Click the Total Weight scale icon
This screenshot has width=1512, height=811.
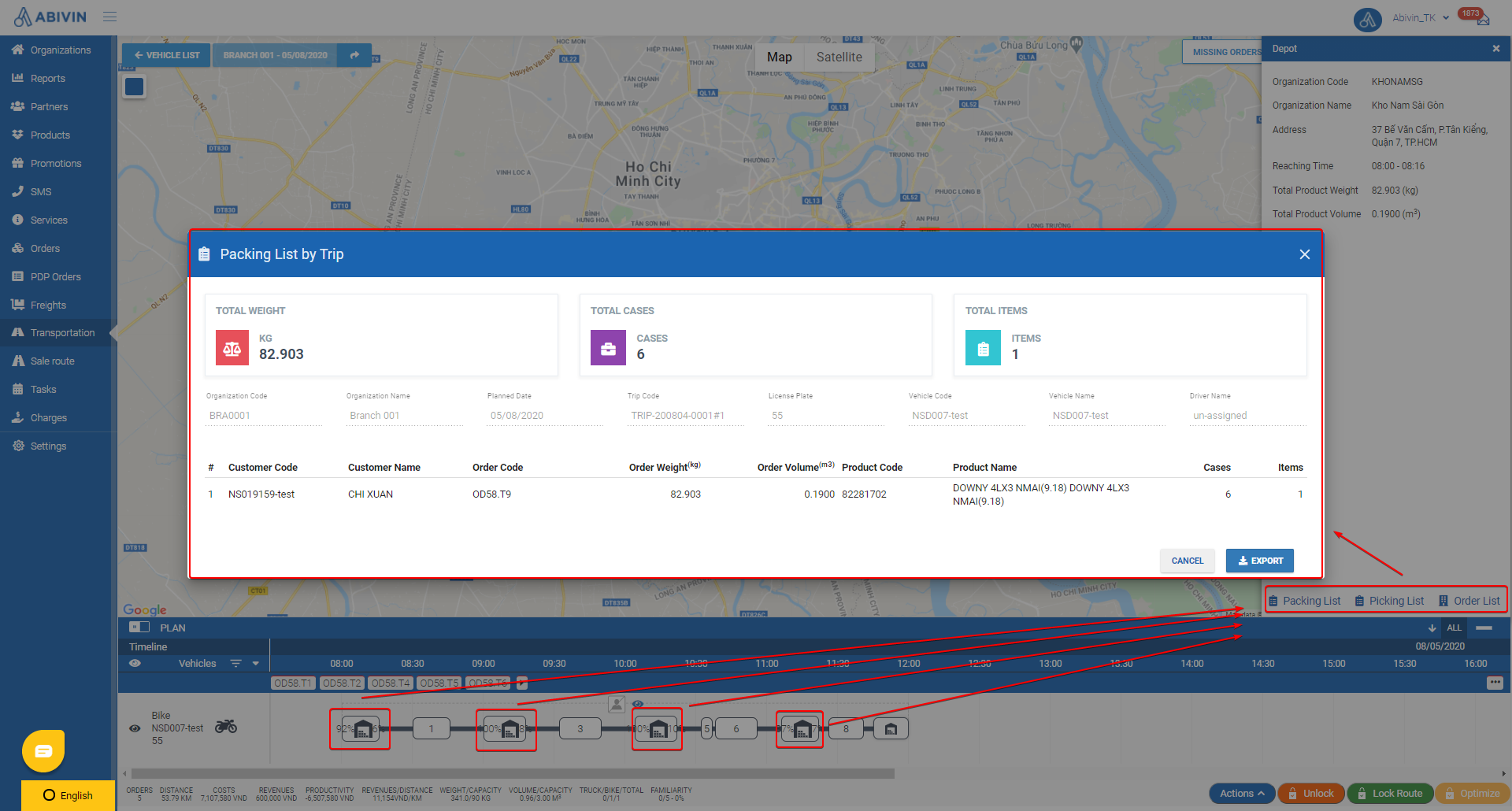[x=232, y=348]
